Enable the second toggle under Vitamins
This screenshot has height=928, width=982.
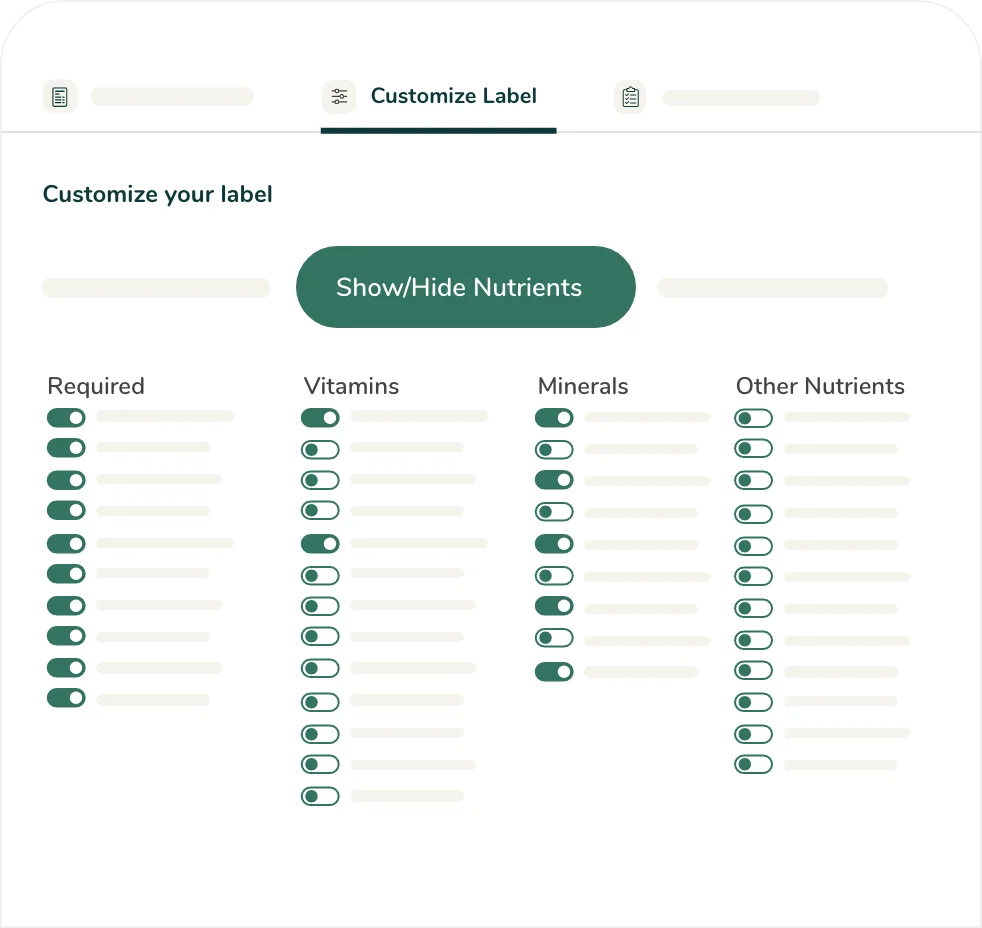(x=320, y=450)
